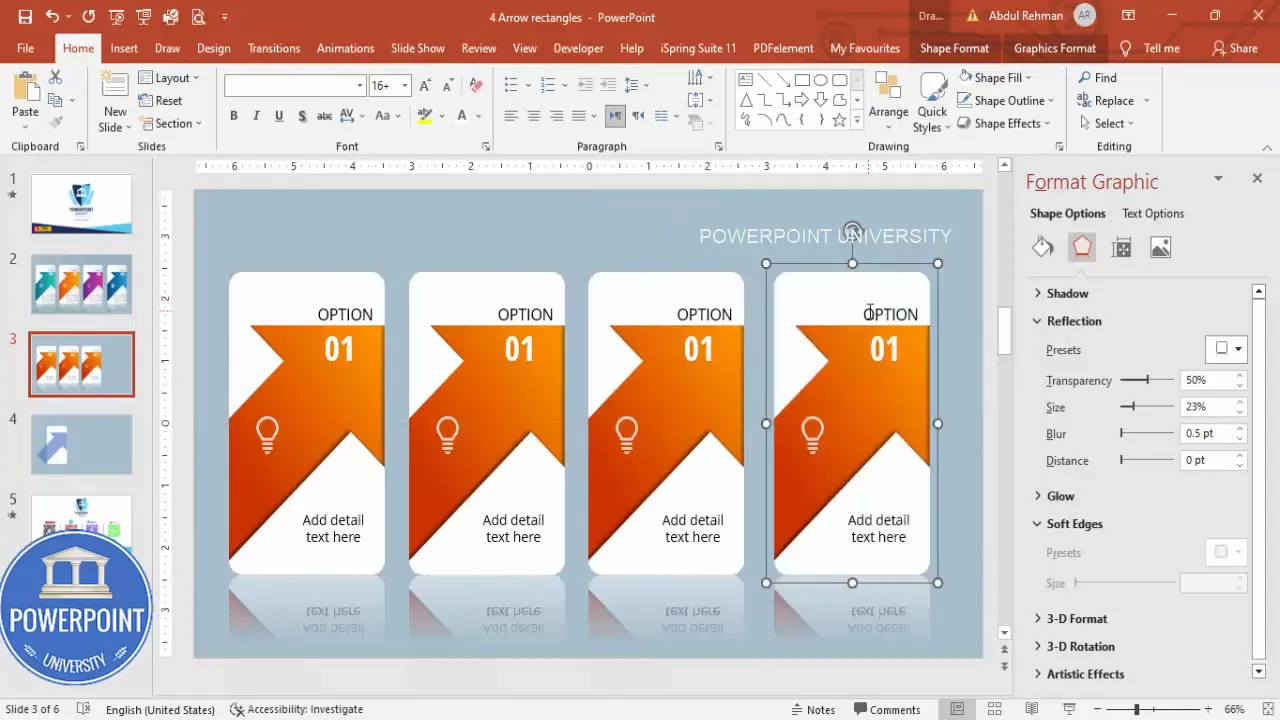Screen dimensions: 1280x720
Task: Switch to Normal view icon
Action: pos(957,709)
